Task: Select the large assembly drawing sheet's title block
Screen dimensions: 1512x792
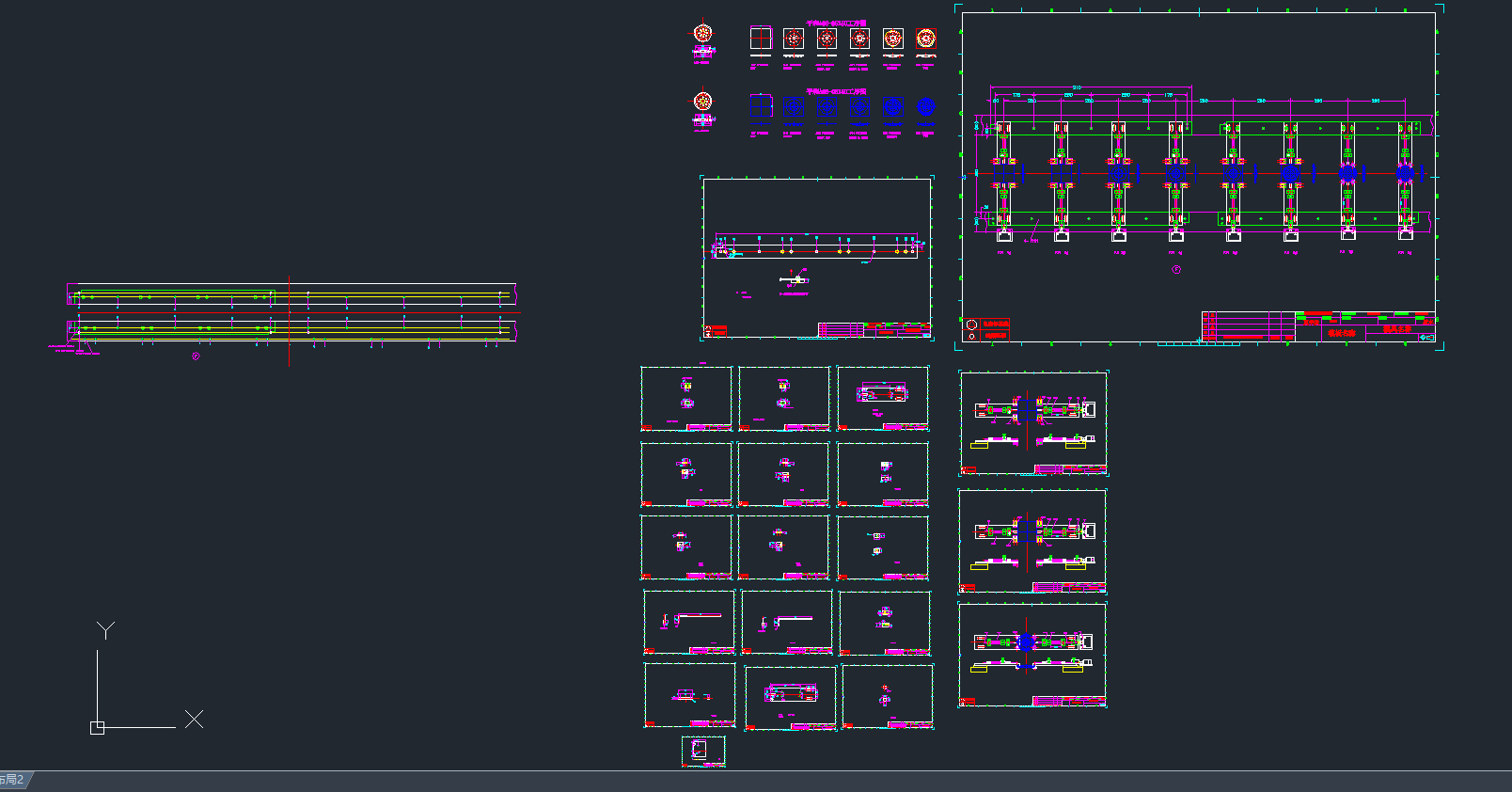Action: (x=1316, y=326)
